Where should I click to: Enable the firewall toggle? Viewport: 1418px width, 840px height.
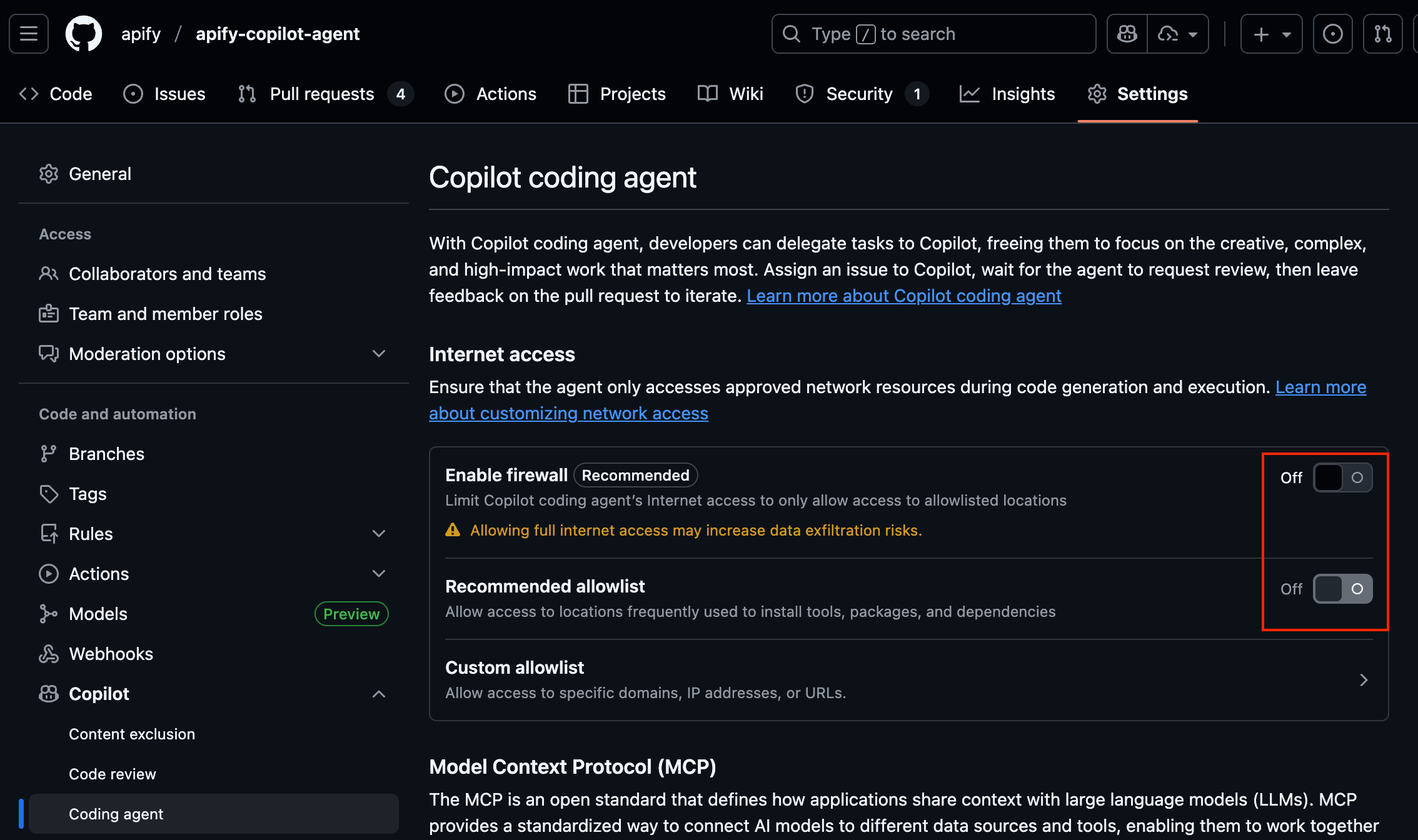tap(1342, 477)
